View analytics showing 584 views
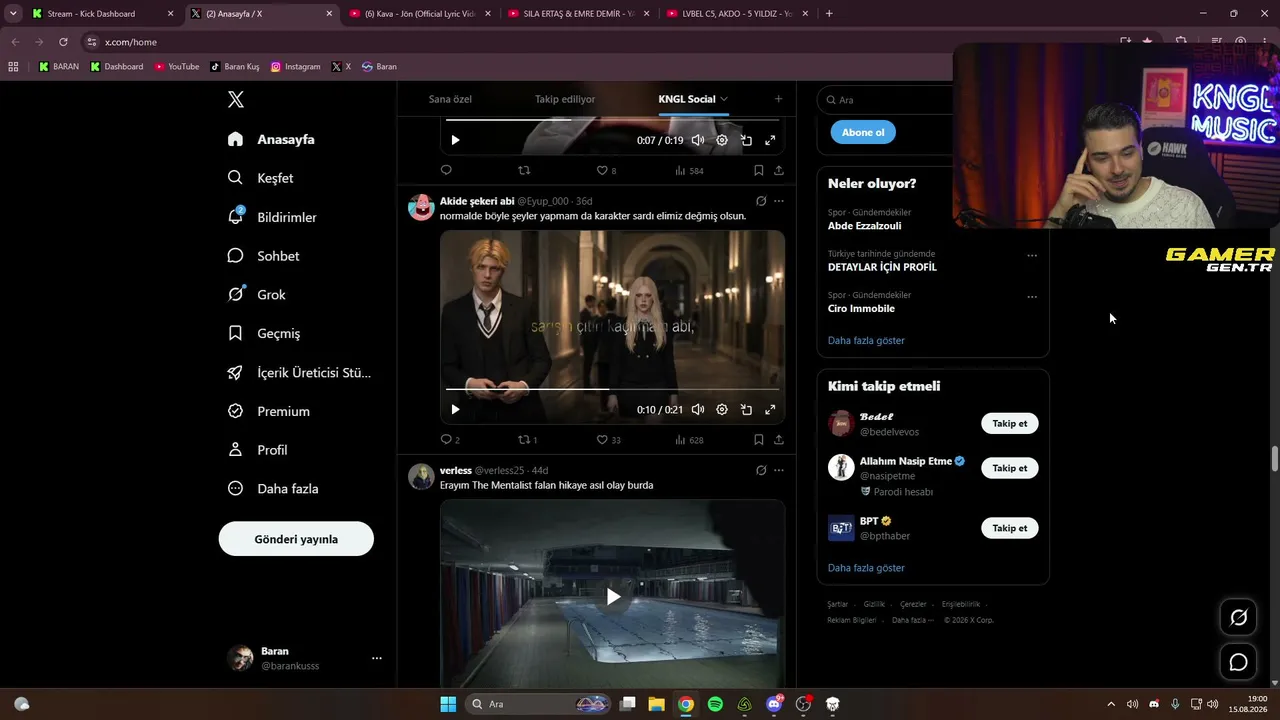This screenshot has height=720, width=1280. pyautogui.click(x=689, y=171)
